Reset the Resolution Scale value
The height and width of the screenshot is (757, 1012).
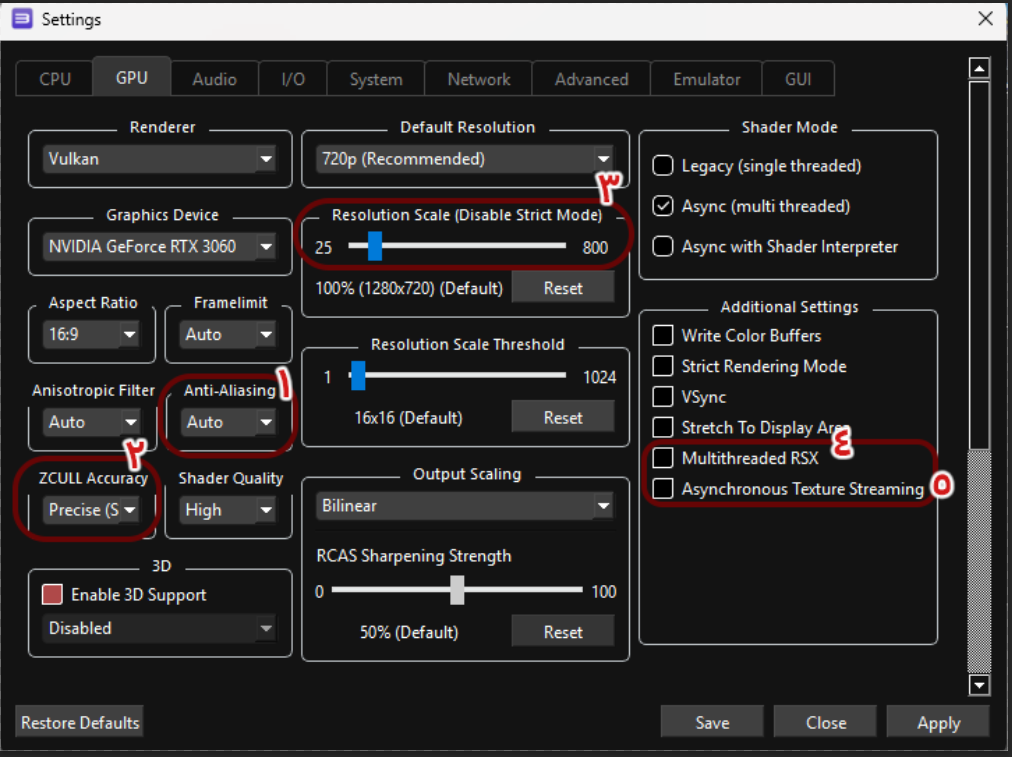pos(563,288)
